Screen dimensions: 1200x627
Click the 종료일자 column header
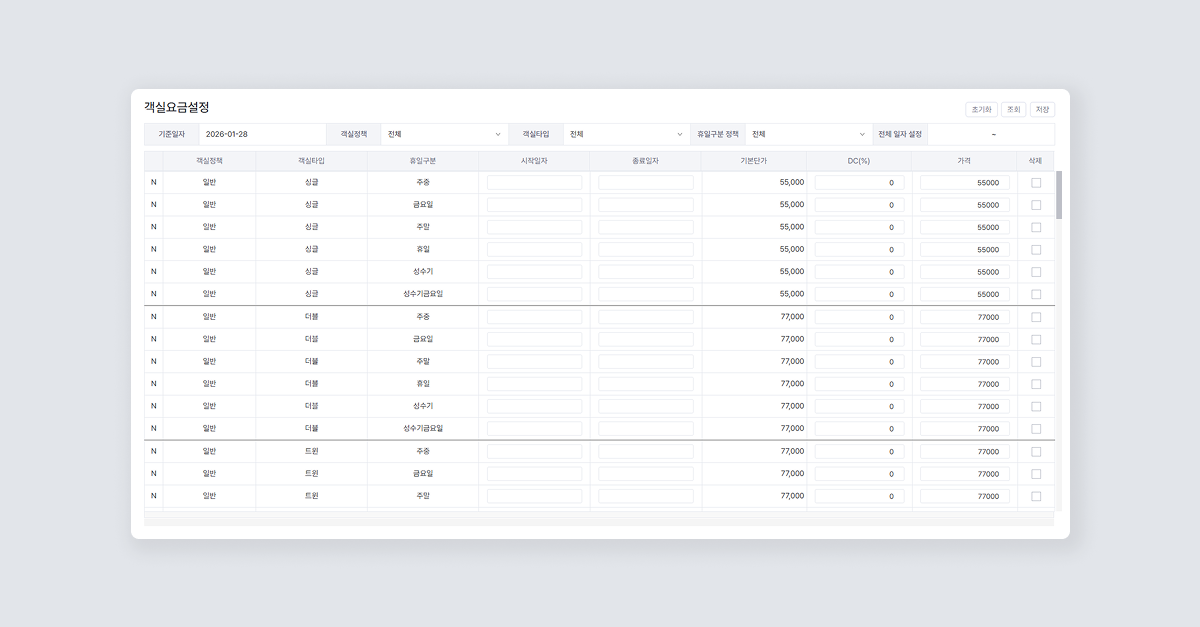pos(646,160)
